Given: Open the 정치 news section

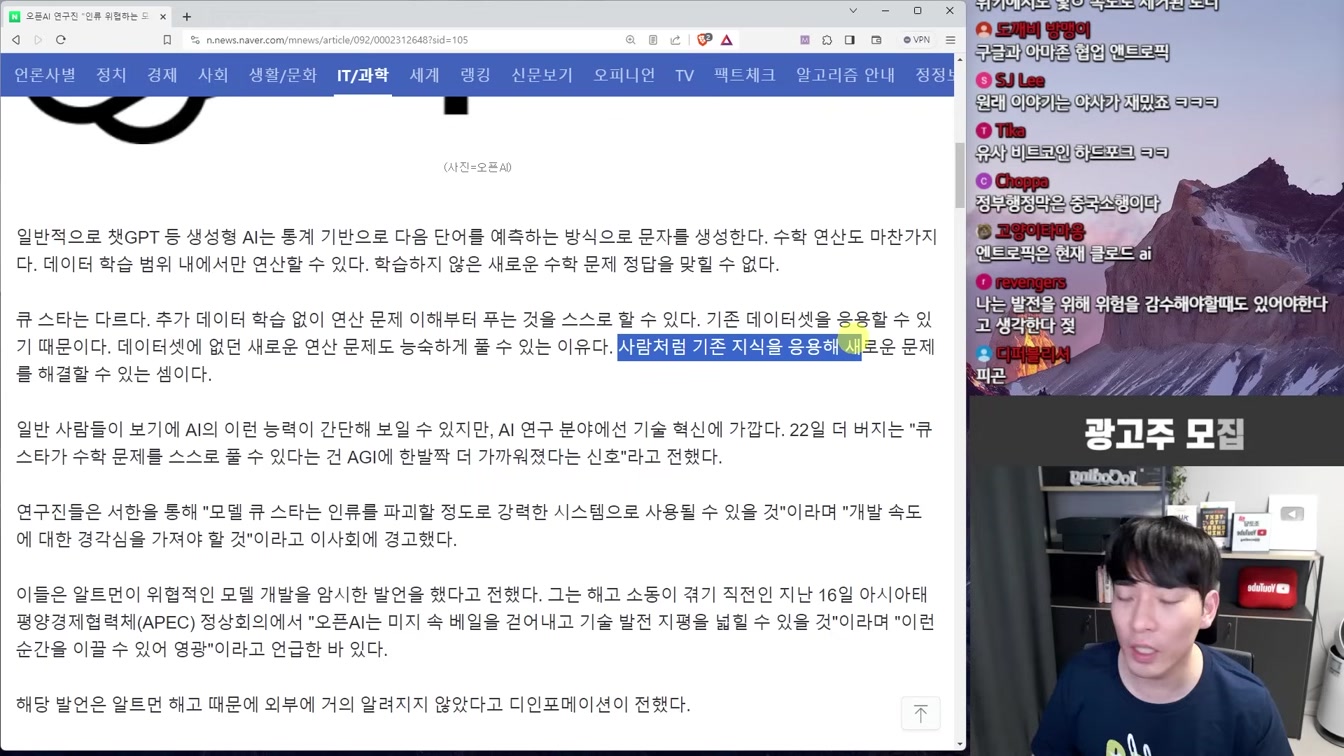Looking at the screenshot, I should 111,75.
